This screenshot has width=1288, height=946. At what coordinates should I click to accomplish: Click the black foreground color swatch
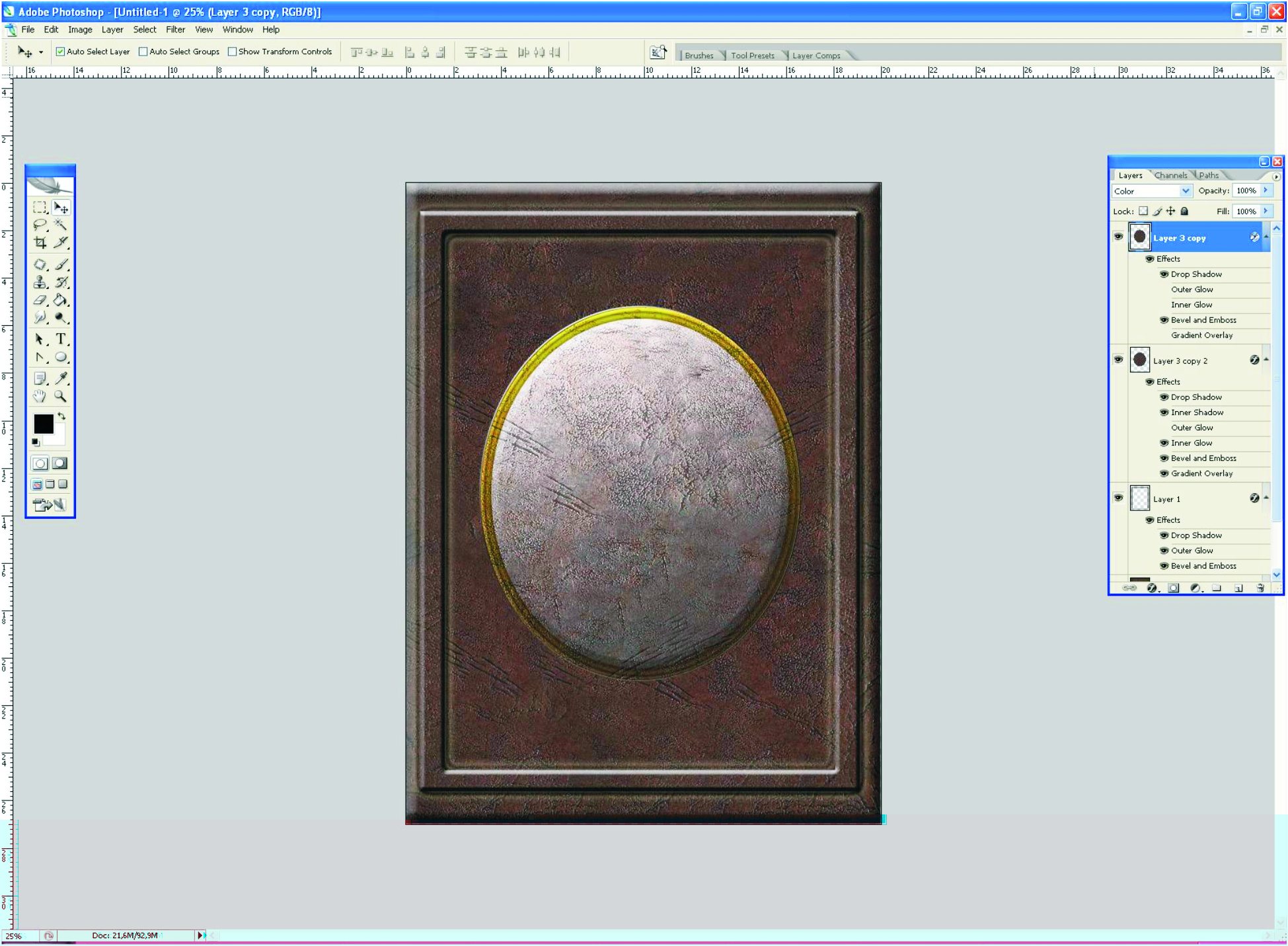44,424
